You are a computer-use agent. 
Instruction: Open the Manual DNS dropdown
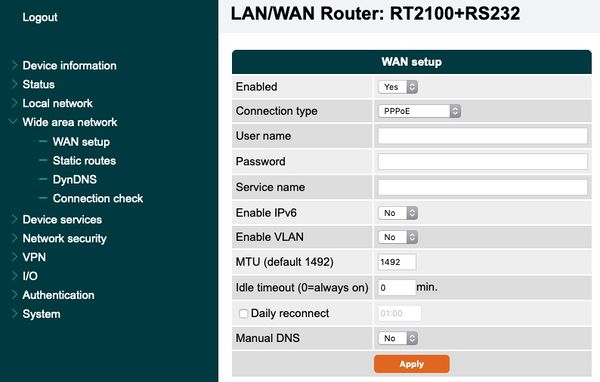(398, 338)
